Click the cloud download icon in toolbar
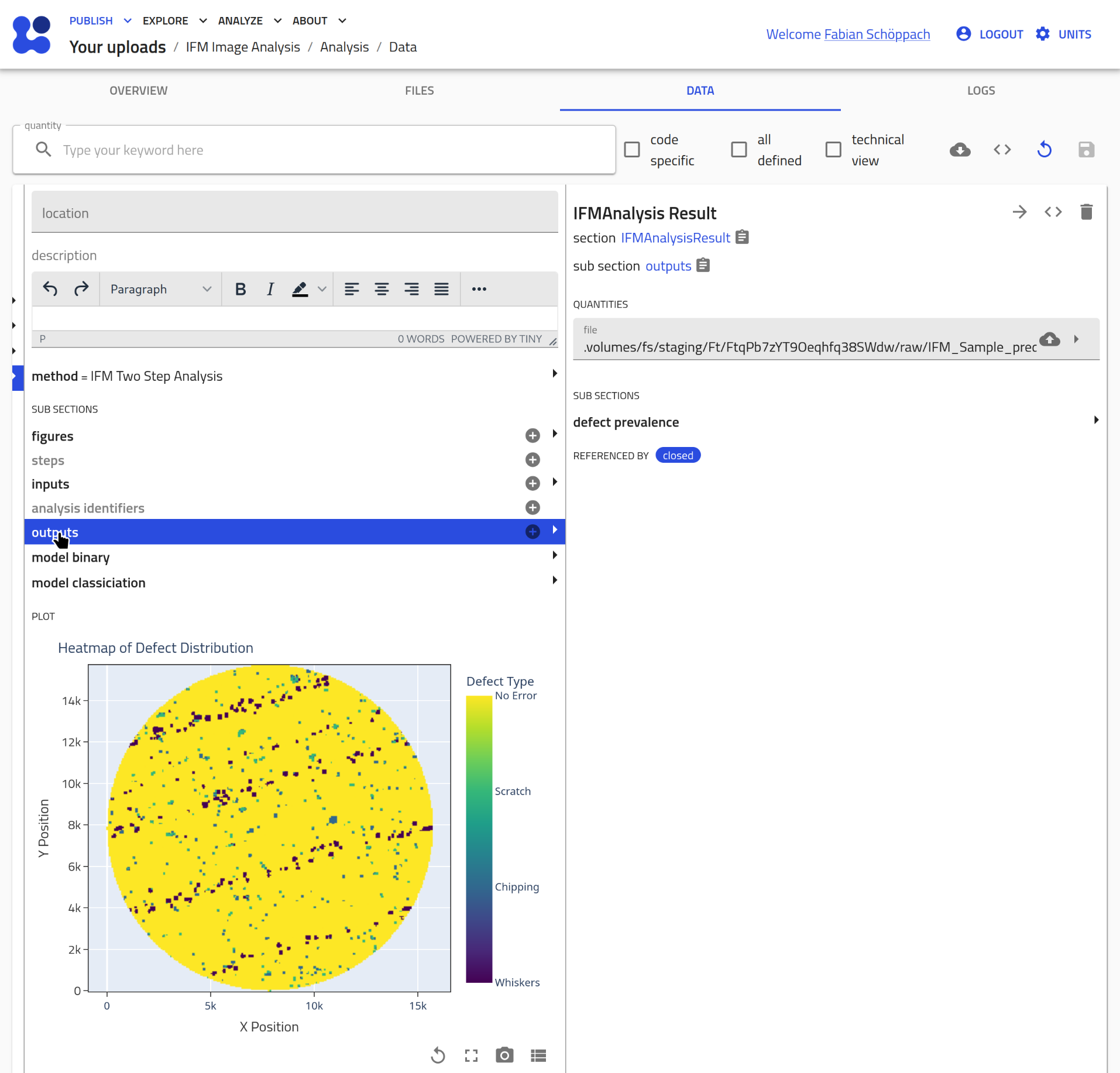1120x1073 pixels. [x=960, y=150]
